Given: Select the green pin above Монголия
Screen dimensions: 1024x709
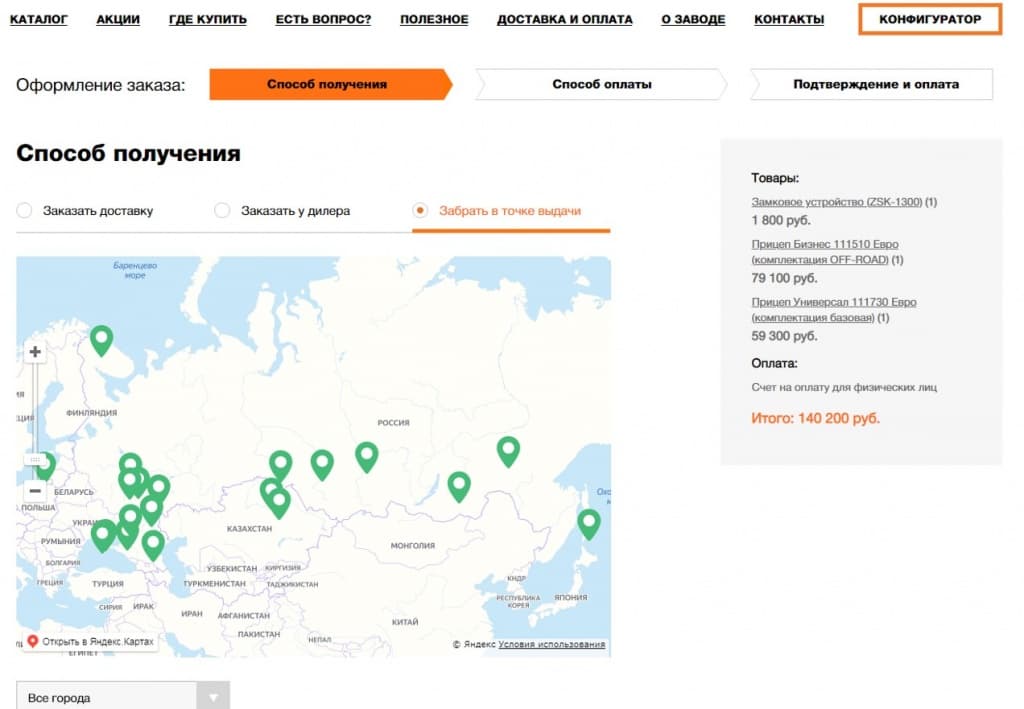Looking at the screenshot, I should (458, 486).
